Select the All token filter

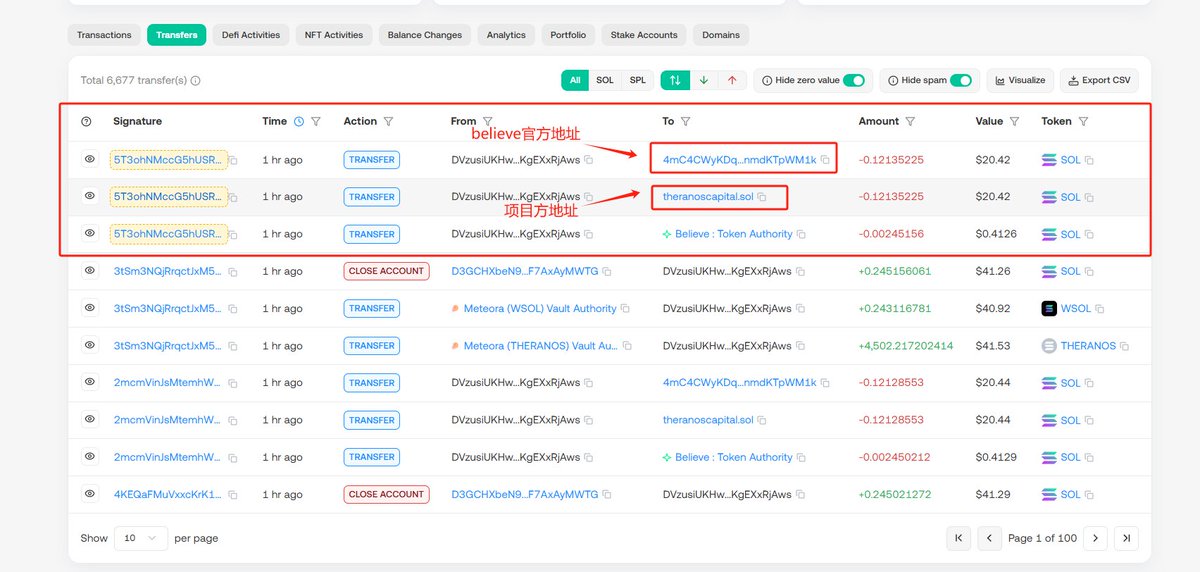tap(575, 80)
